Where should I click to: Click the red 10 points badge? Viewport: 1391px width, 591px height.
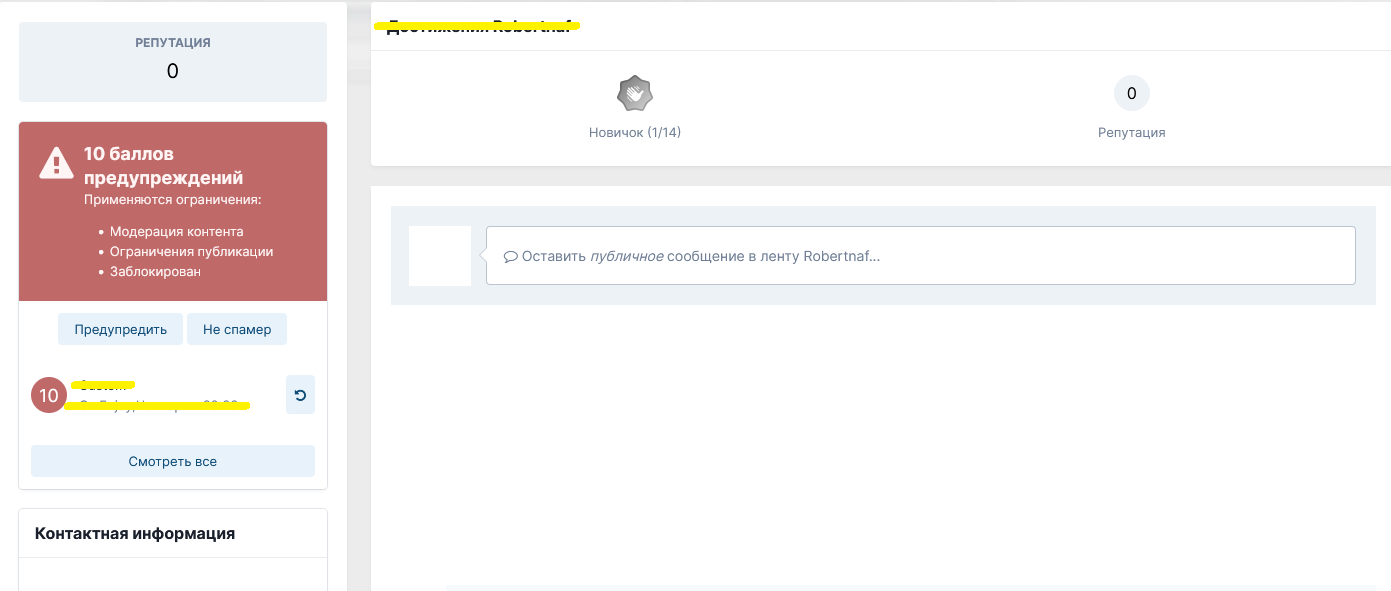pos(49,396)
